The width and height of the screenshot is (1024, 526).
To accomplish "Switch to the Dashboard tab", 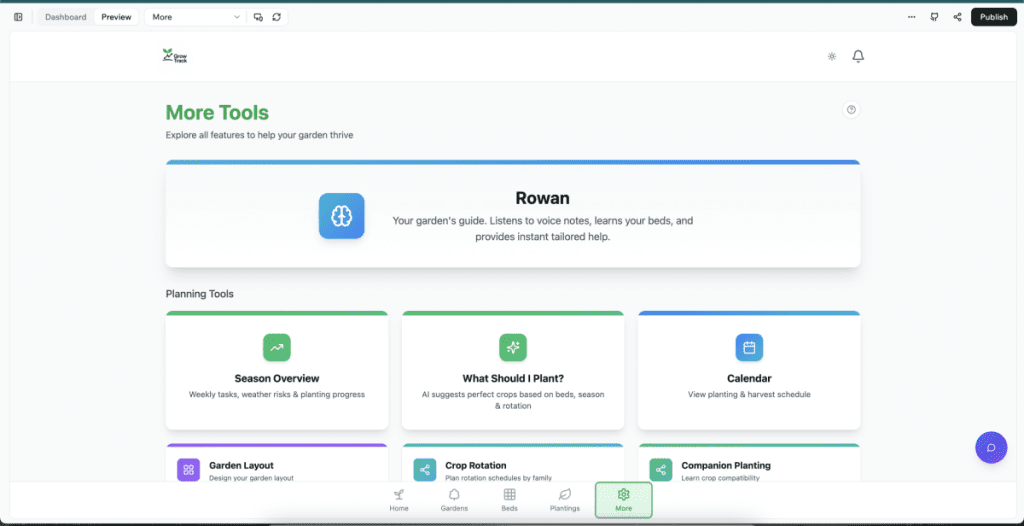I will [x=65, y=17].
